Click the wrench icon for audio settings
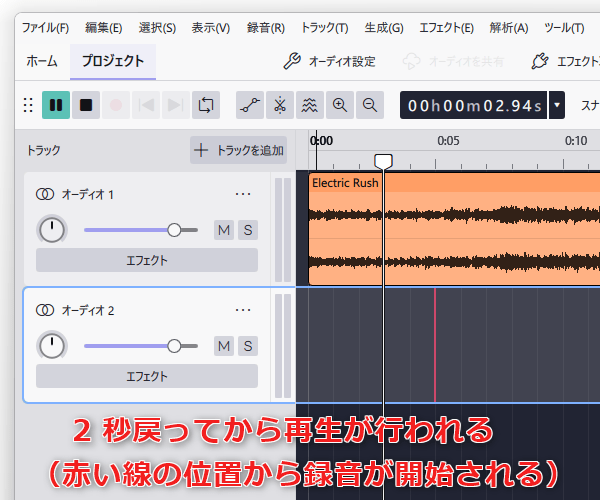 pyautogui.click(x=292, y=61)
